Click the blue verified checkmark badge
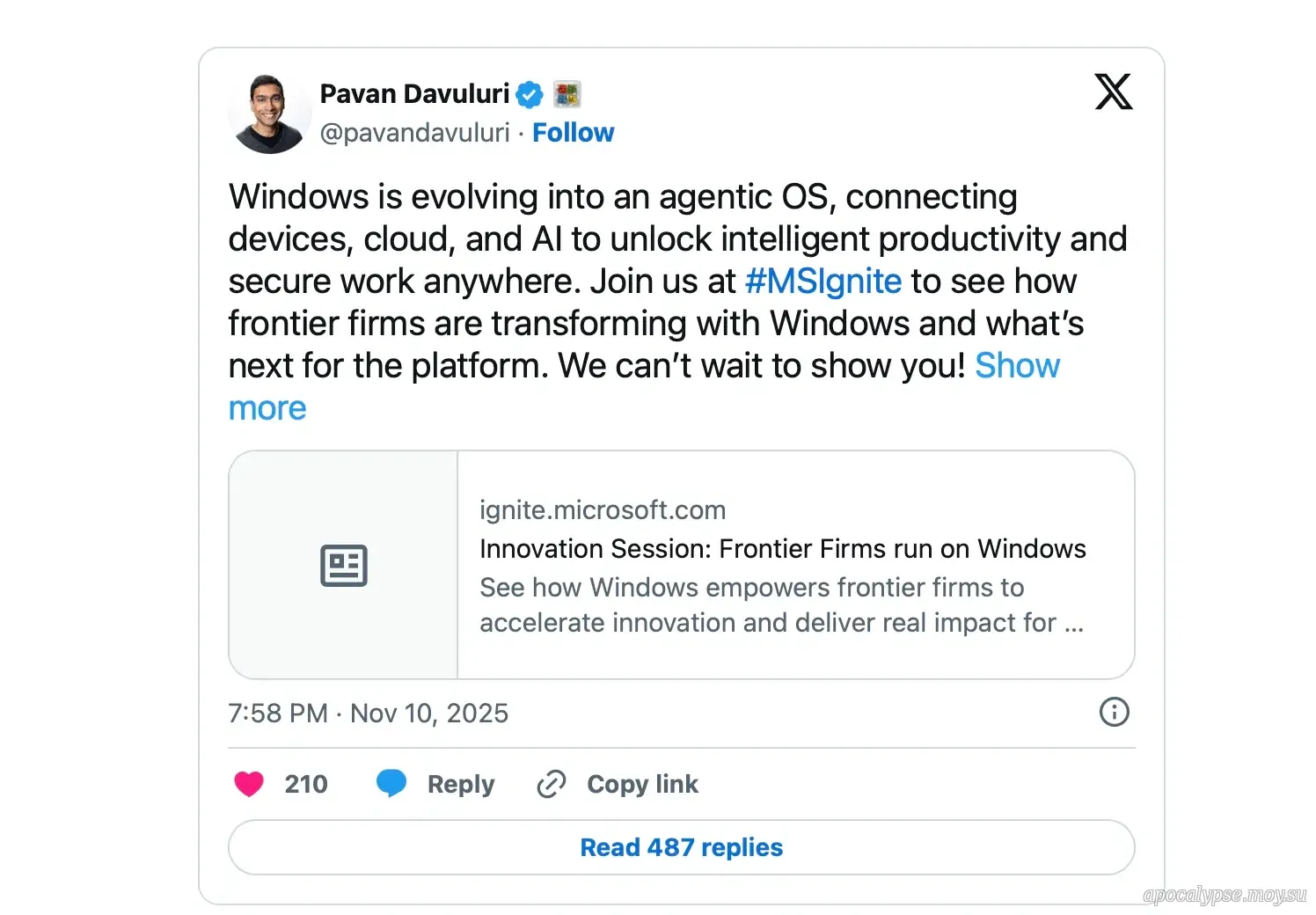1316x915 pixels. (530, 94)
